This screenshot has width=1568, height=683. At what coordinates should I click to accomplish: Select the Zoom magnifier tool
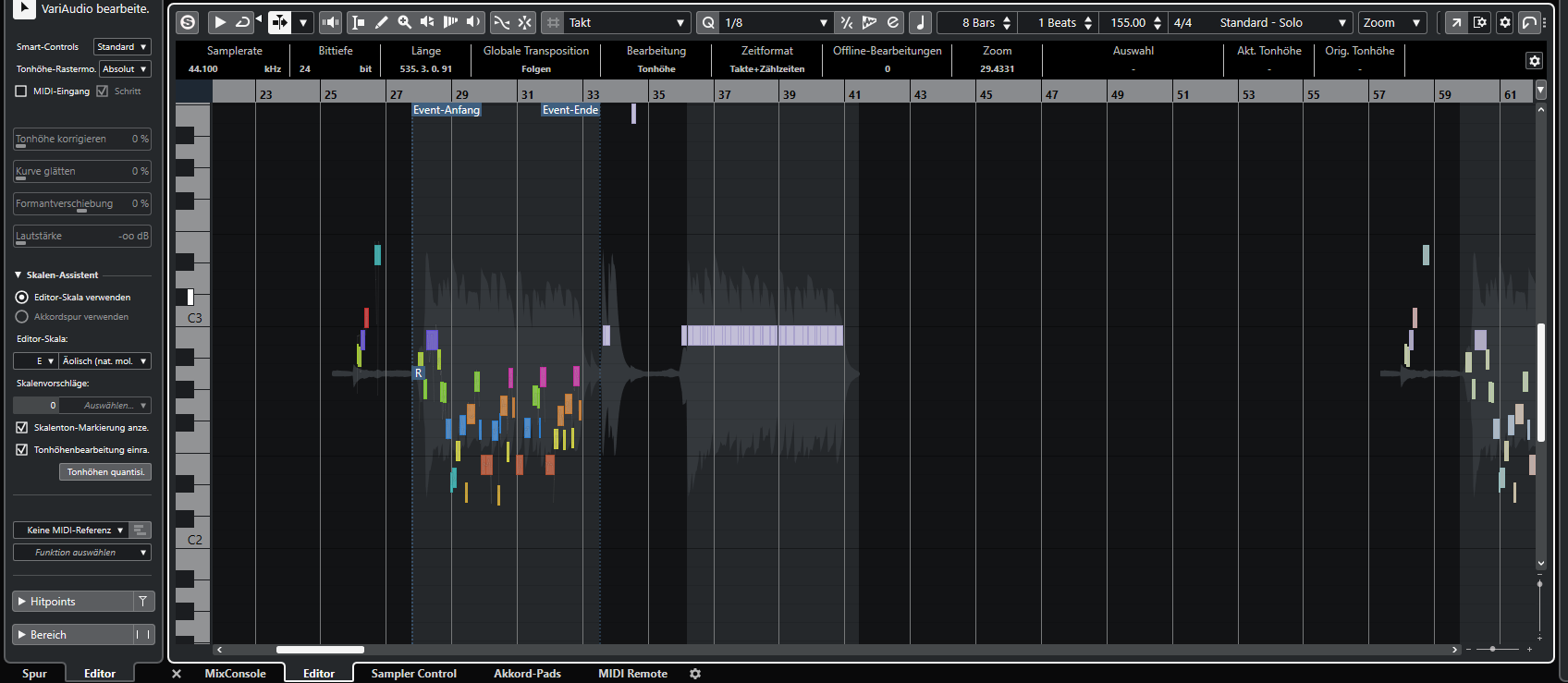pos(404,22)
